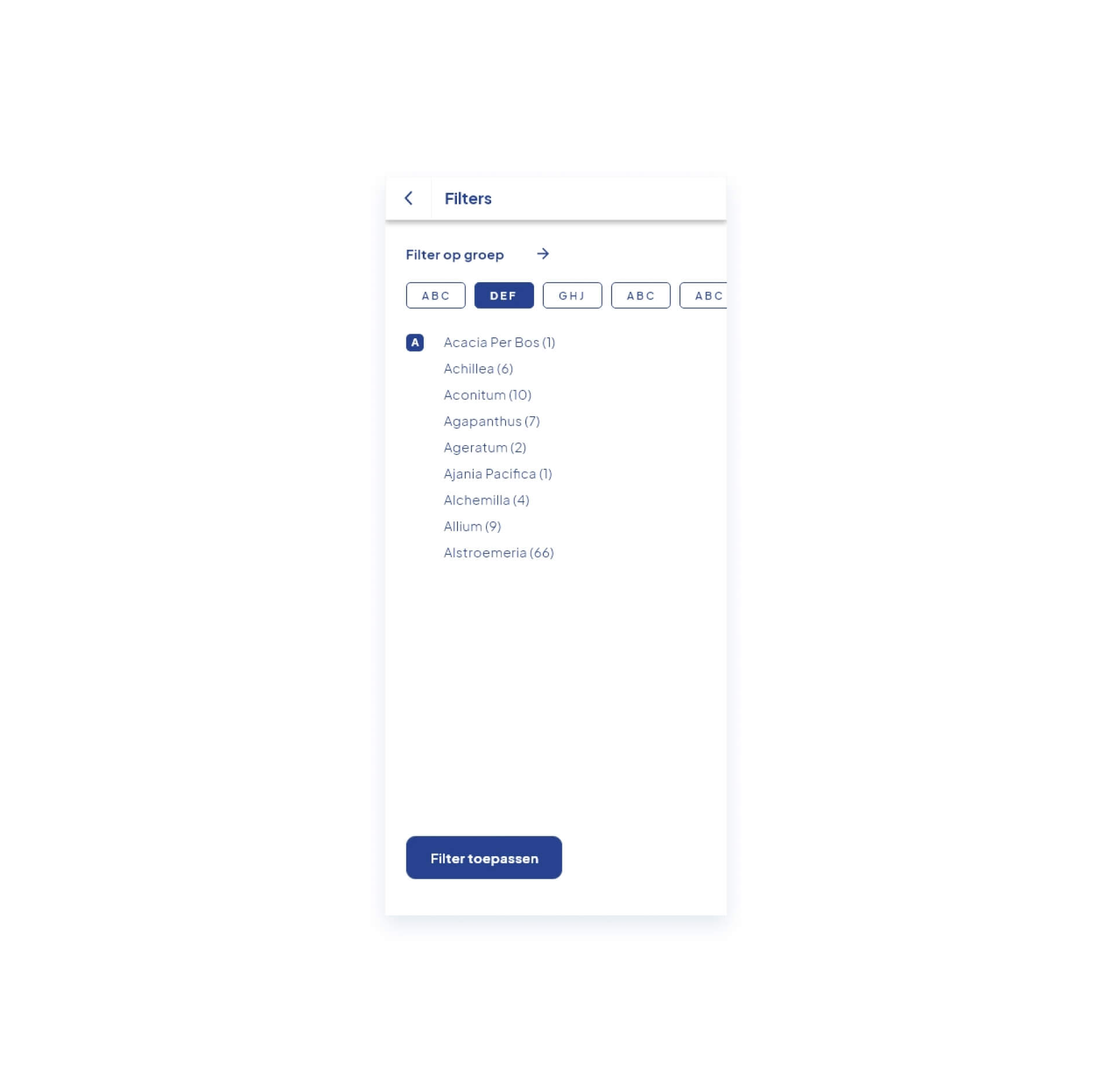Click the forward arrow next to Filter op groep
The width and height of the screenshot is (1112, 1092).
pyautogui.click(x=544, y=253)
